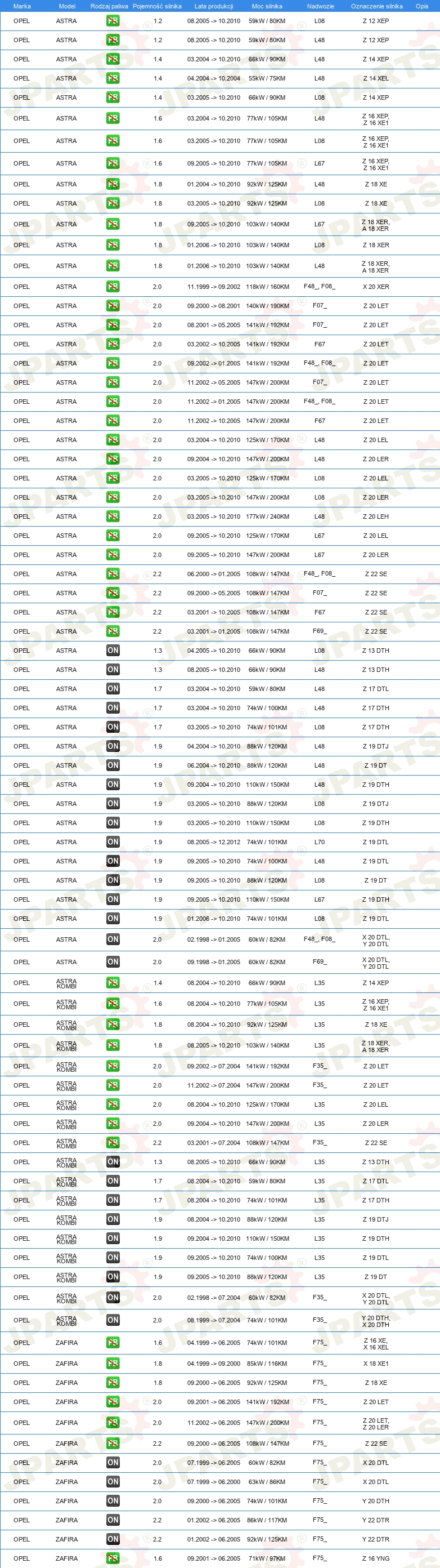Click petrol icon in Astra Kombi Z 18 XE row
The width and height of the screenshot is (440, 1568).
point(113,1024)
